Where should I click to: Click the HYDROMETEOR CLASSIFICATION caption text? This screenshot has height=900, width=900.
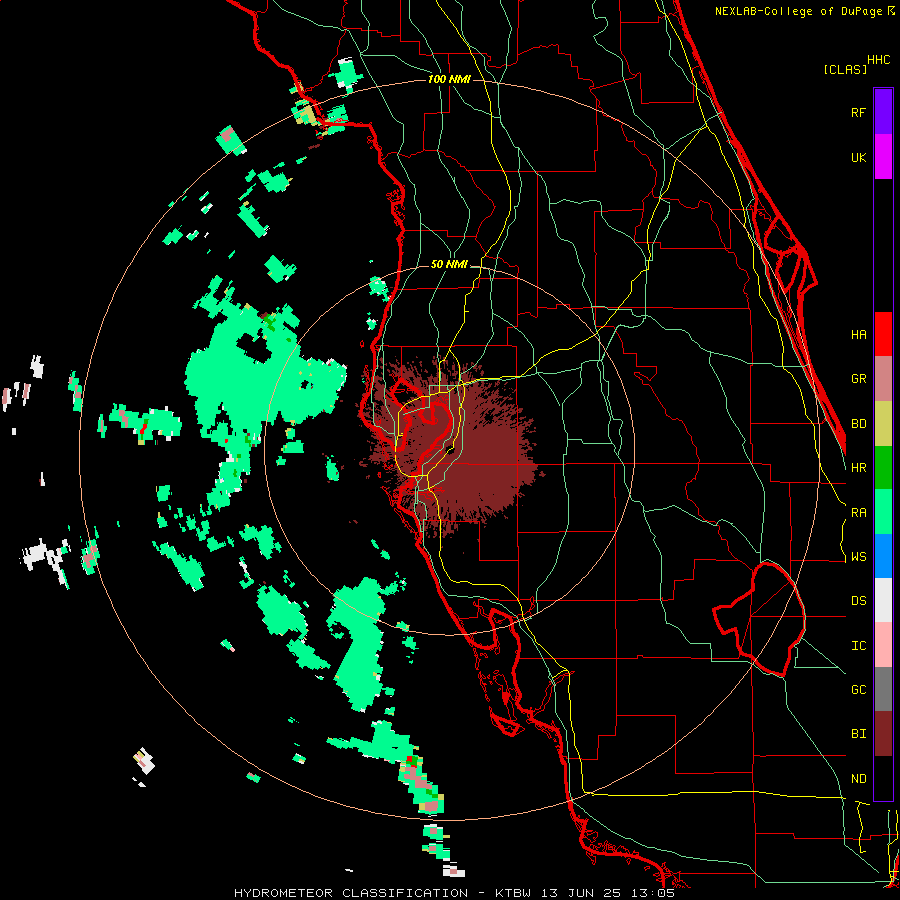pyautogui.click(x=351, y=893)
